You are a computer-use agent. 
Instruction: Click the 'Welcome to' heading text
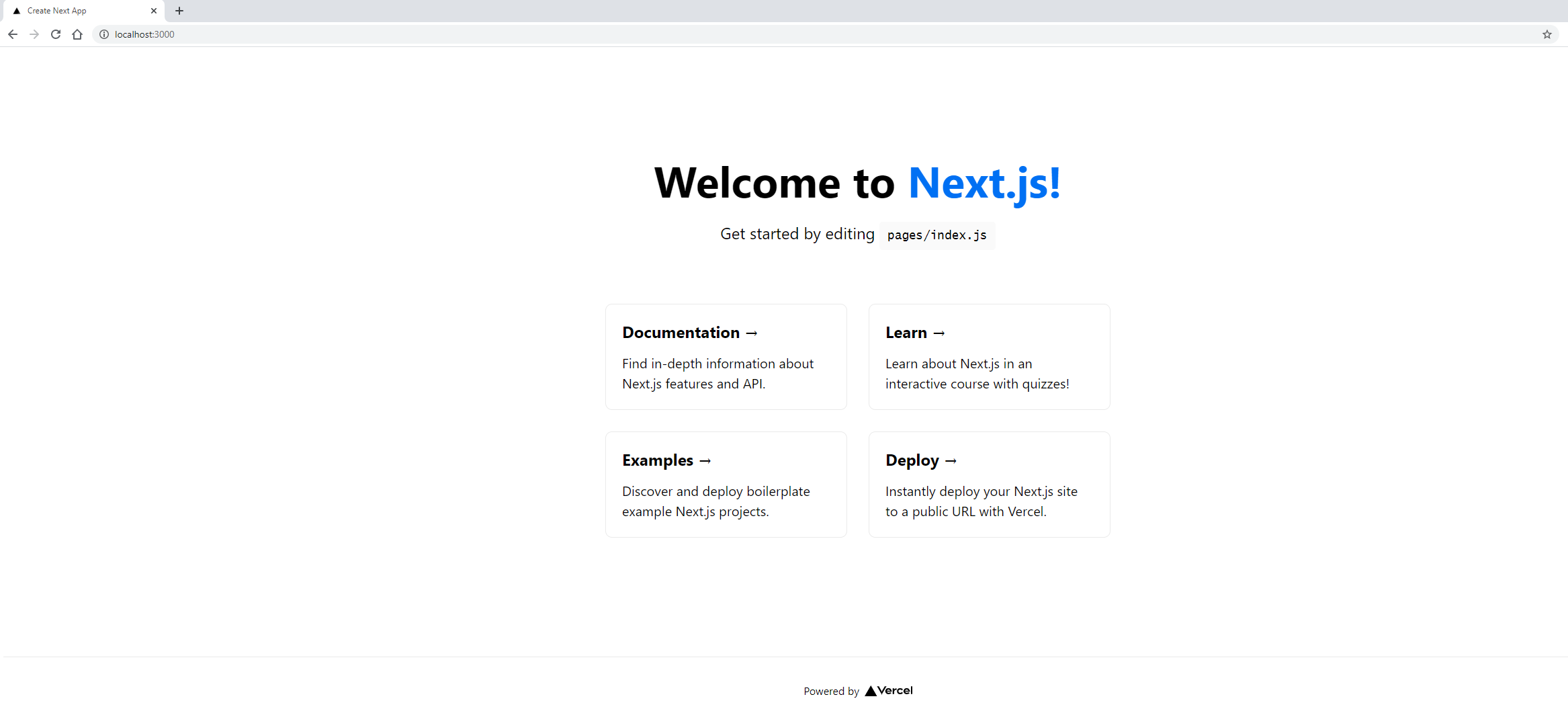[x=775, y=183]
